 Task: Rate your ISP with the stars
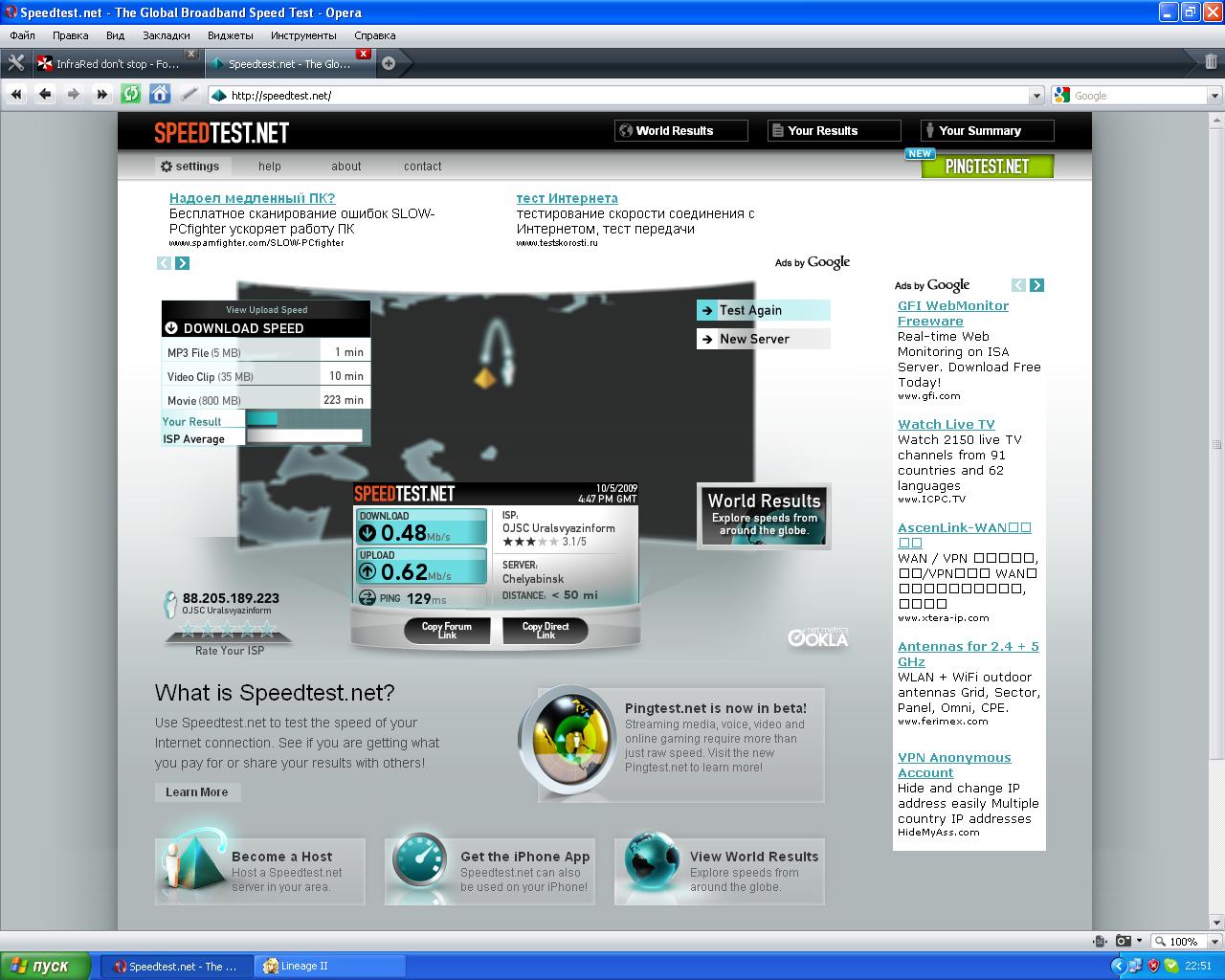229,629
